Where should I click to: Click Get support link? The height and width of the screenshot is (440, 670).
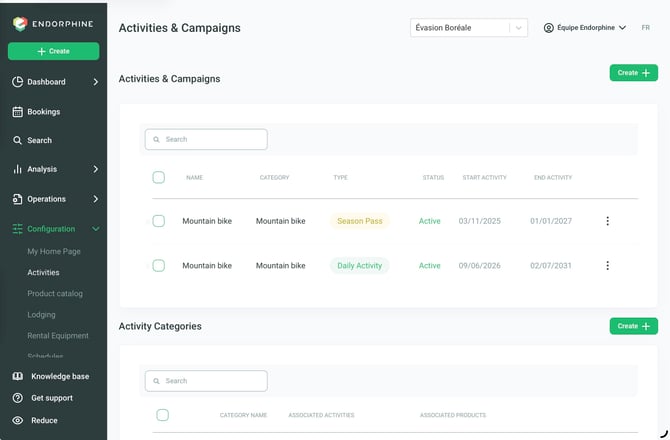point(52,398)
